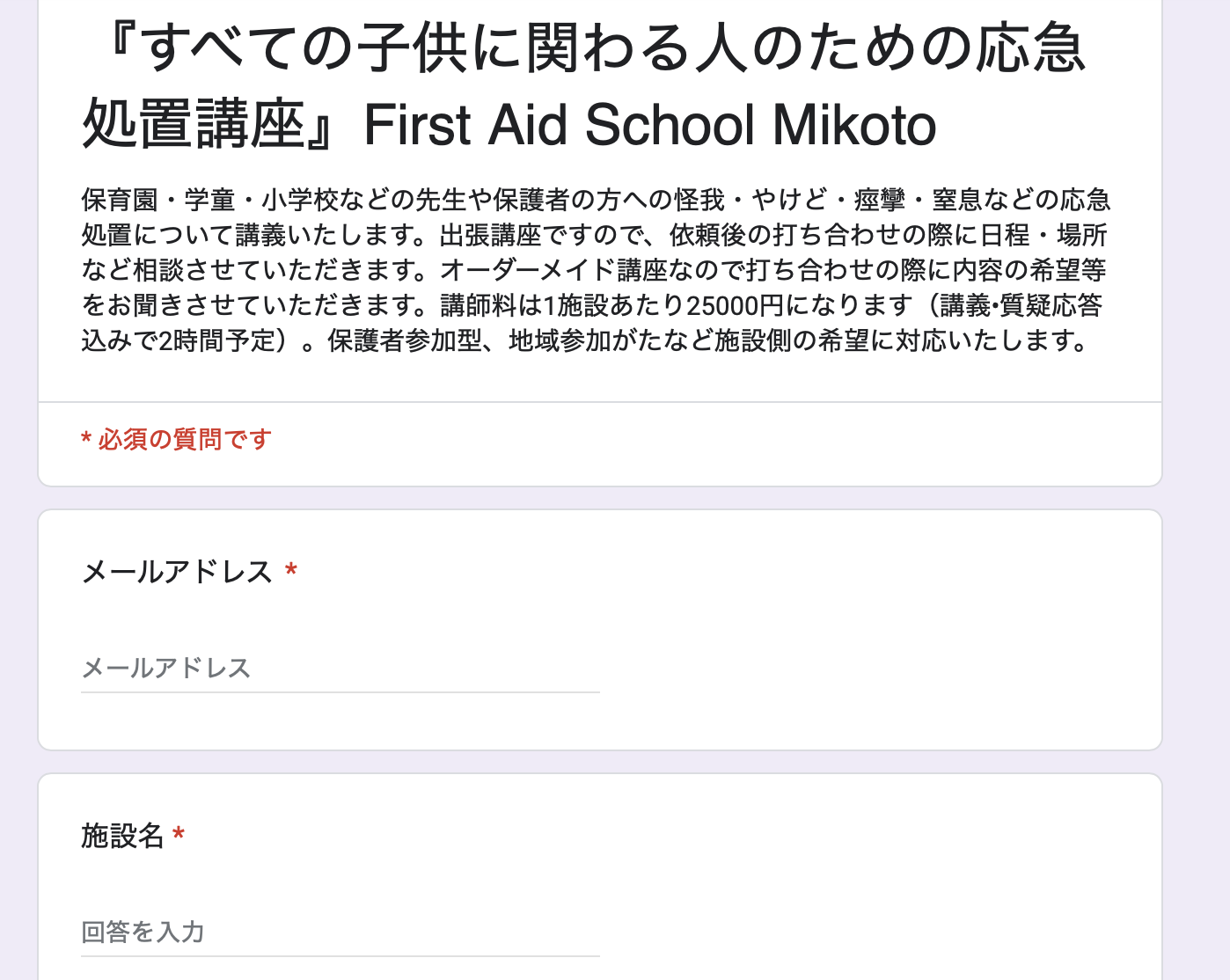Click the red asterisk in the required notice

[x=86, y=440]
